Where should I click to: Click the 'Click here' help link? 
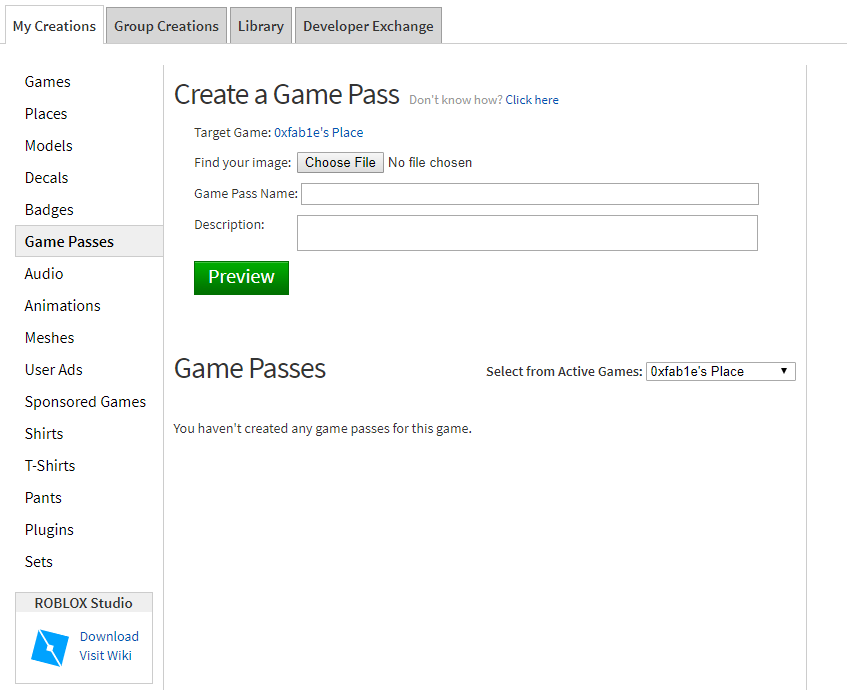click(x=532, y=100)
